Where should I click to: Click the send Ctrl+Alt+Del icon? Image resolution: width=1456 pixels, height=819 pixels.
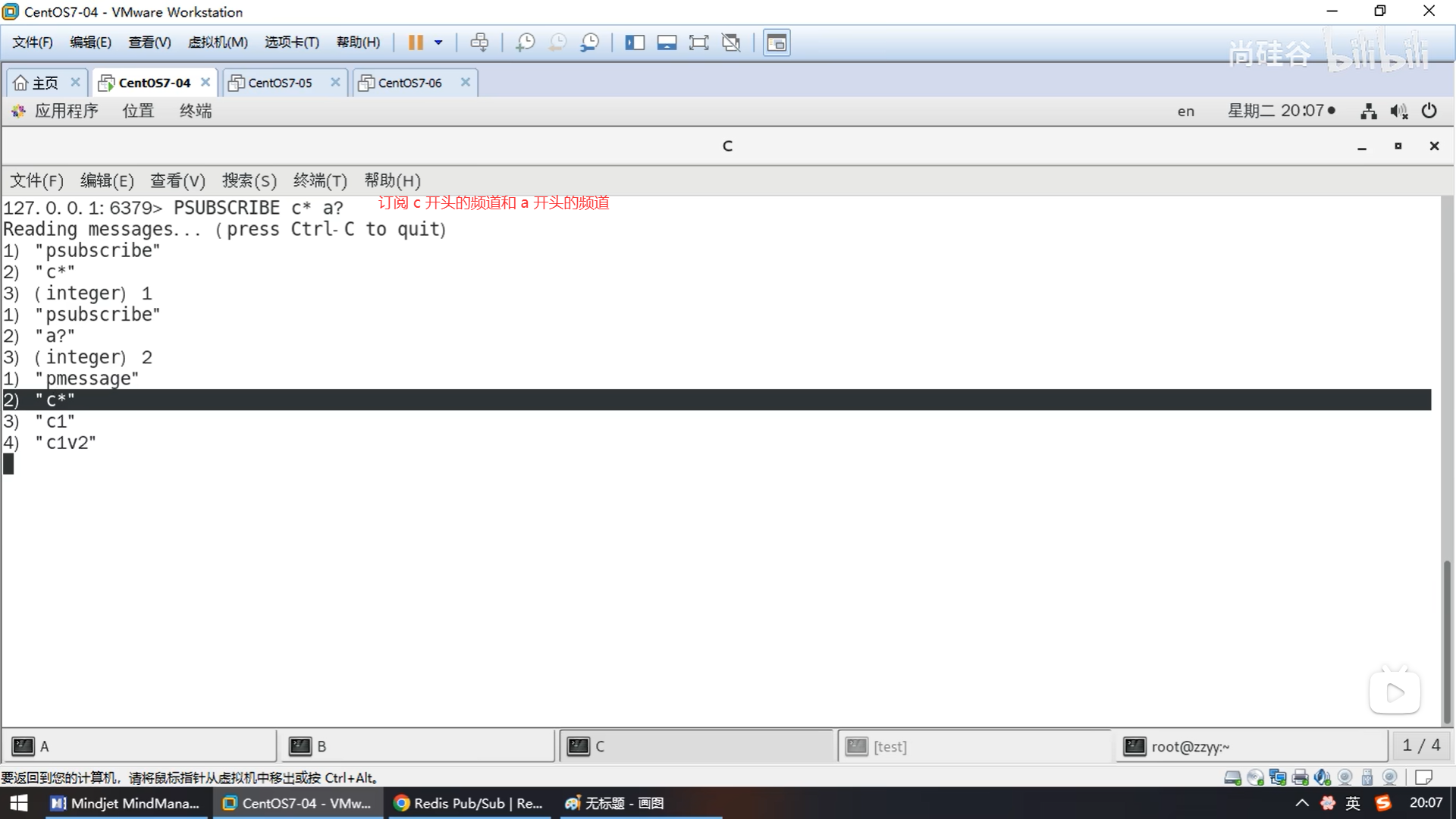pyautogui.click(x=479, y=42)
